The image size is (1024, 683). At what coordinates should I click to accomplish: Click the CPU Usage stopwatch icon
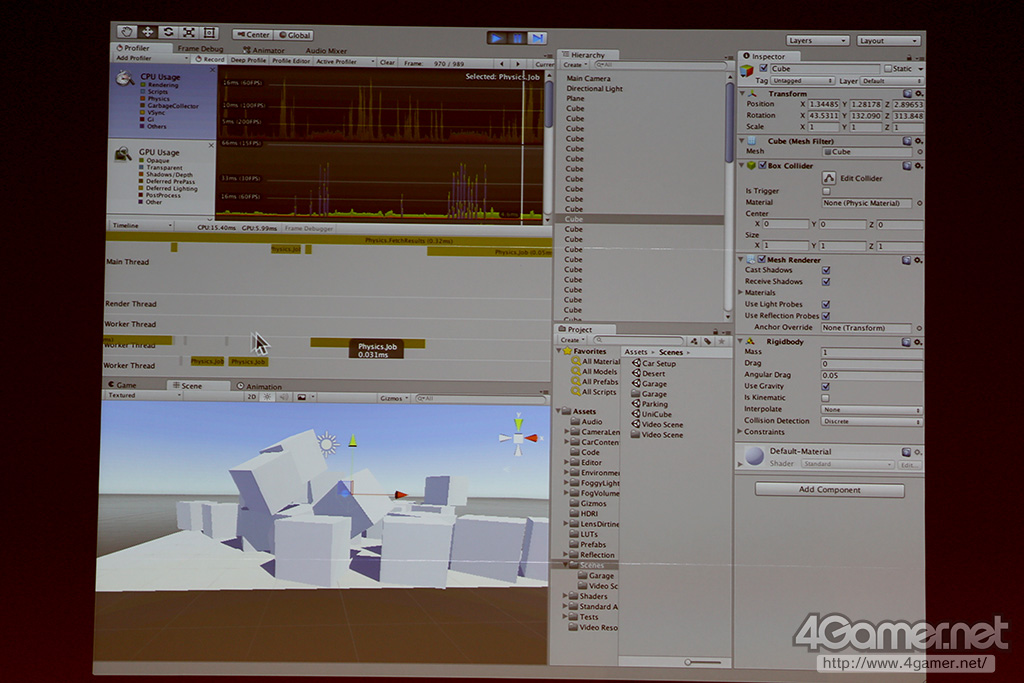[125, 78]
